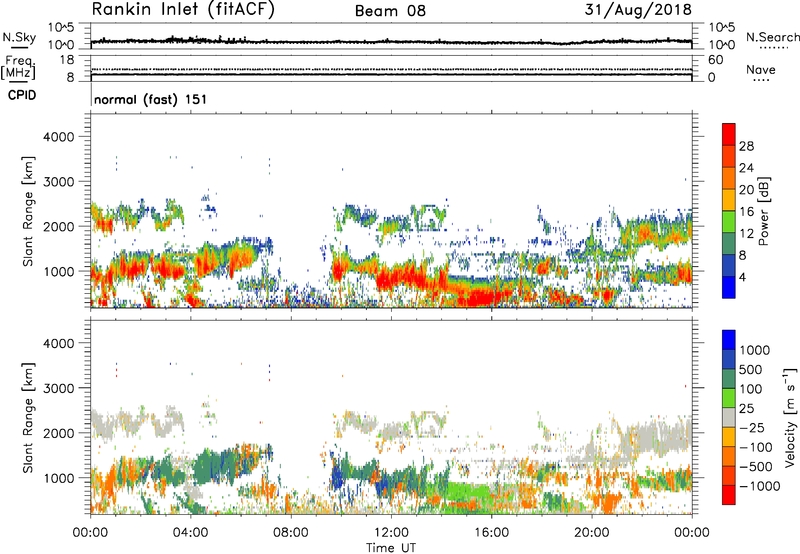Image resolution: width=800 pixels, height=554 pixels.
Task: Click the gray segment of Velocity colorbar
Action: tap(729, 417)
